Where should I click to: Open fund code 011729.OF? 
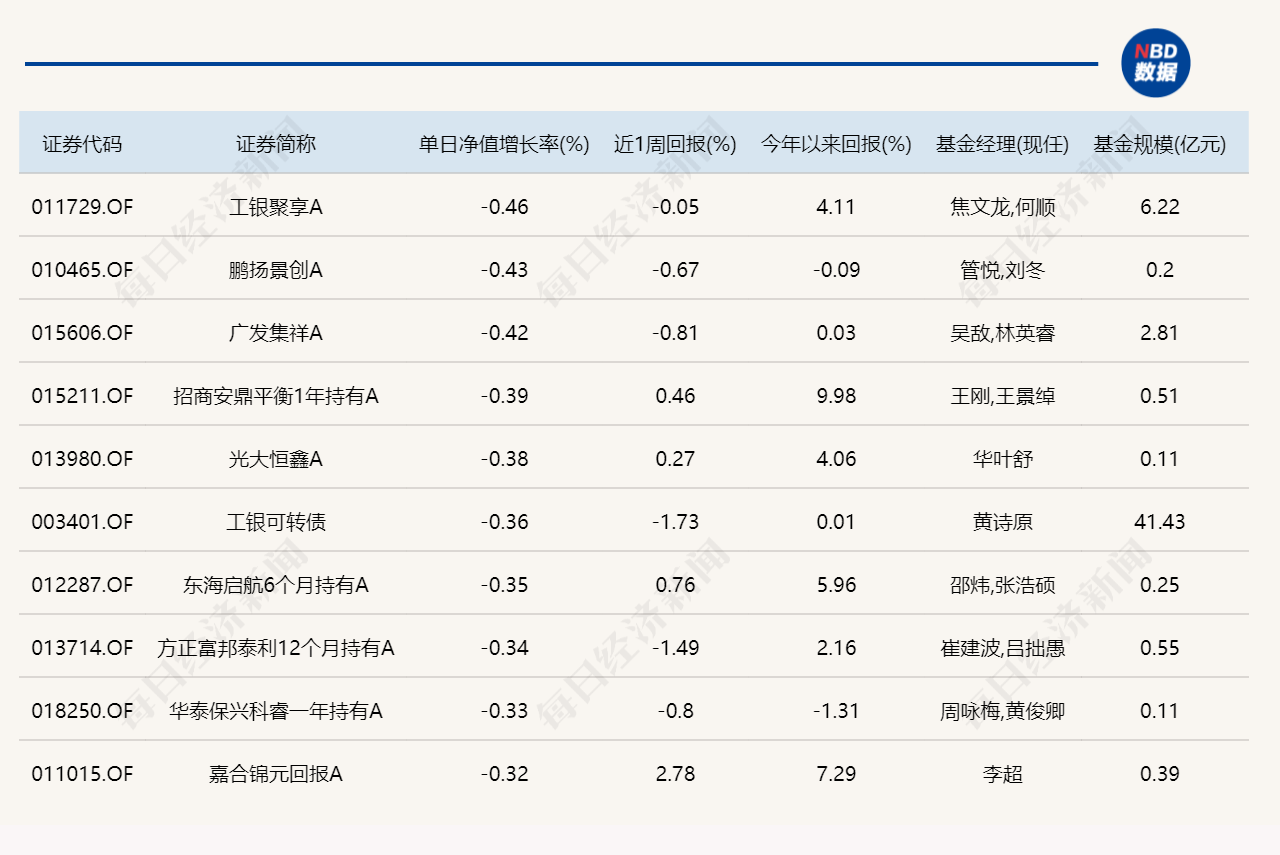82,207
